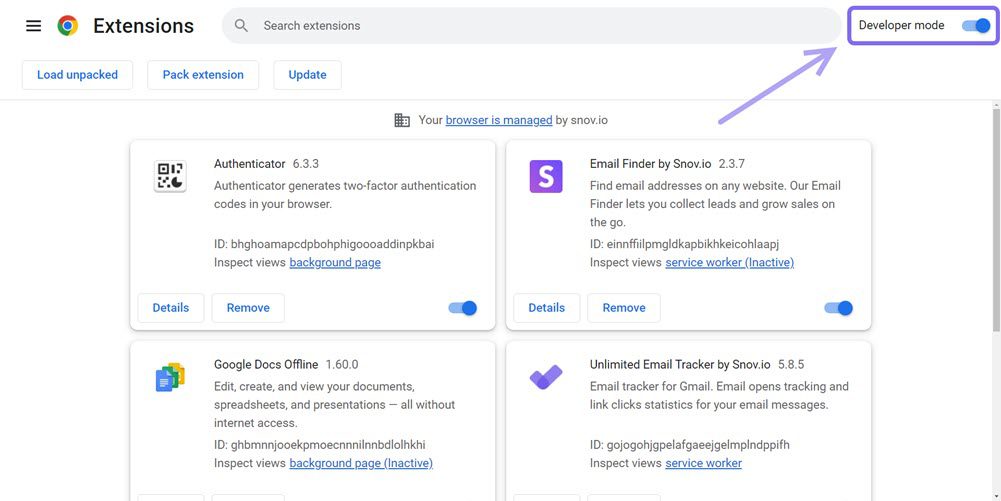Click the Extensions page title
The image size is (1001, 501).
144,26
